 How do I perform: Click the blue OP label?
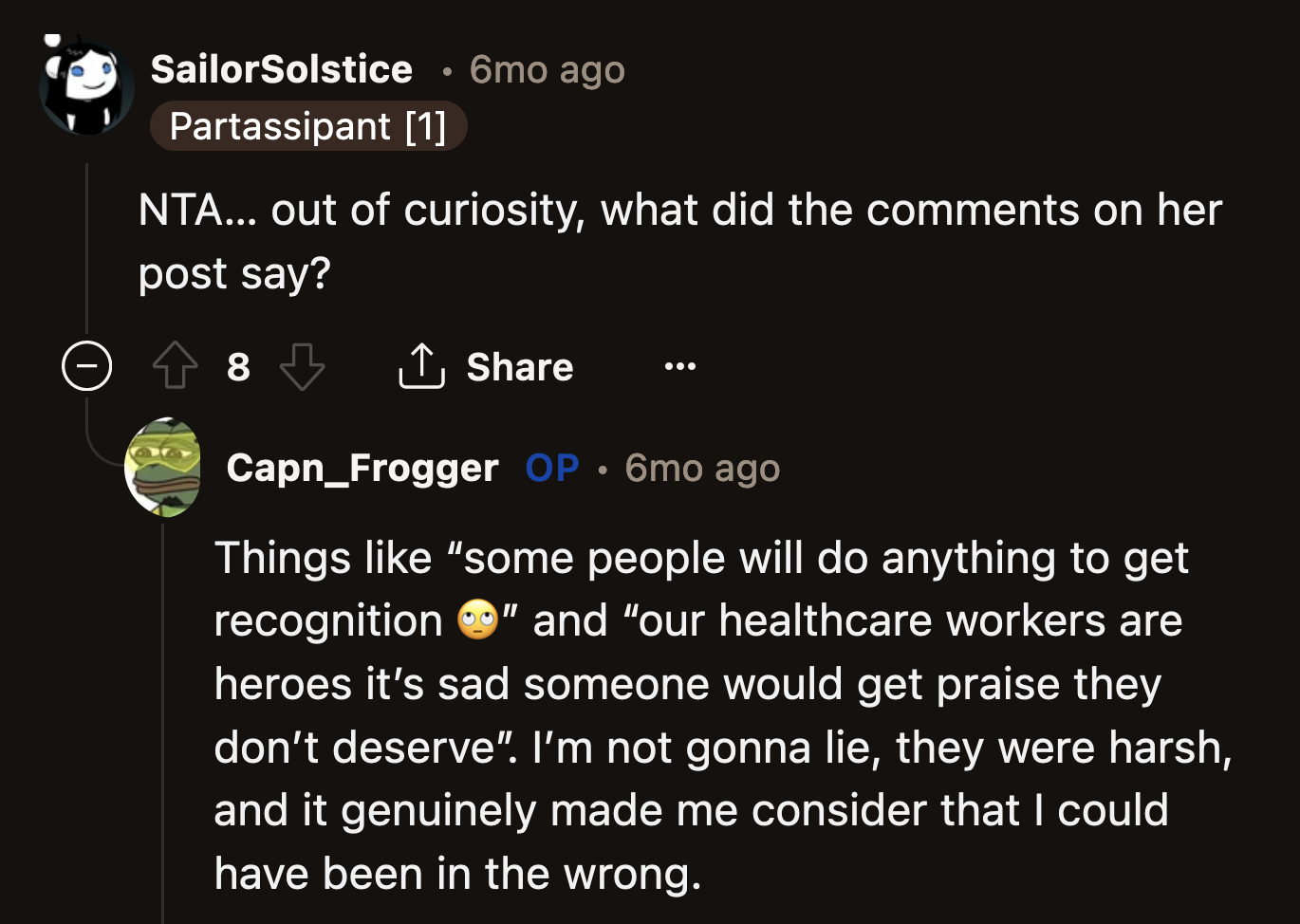[552, 468]
